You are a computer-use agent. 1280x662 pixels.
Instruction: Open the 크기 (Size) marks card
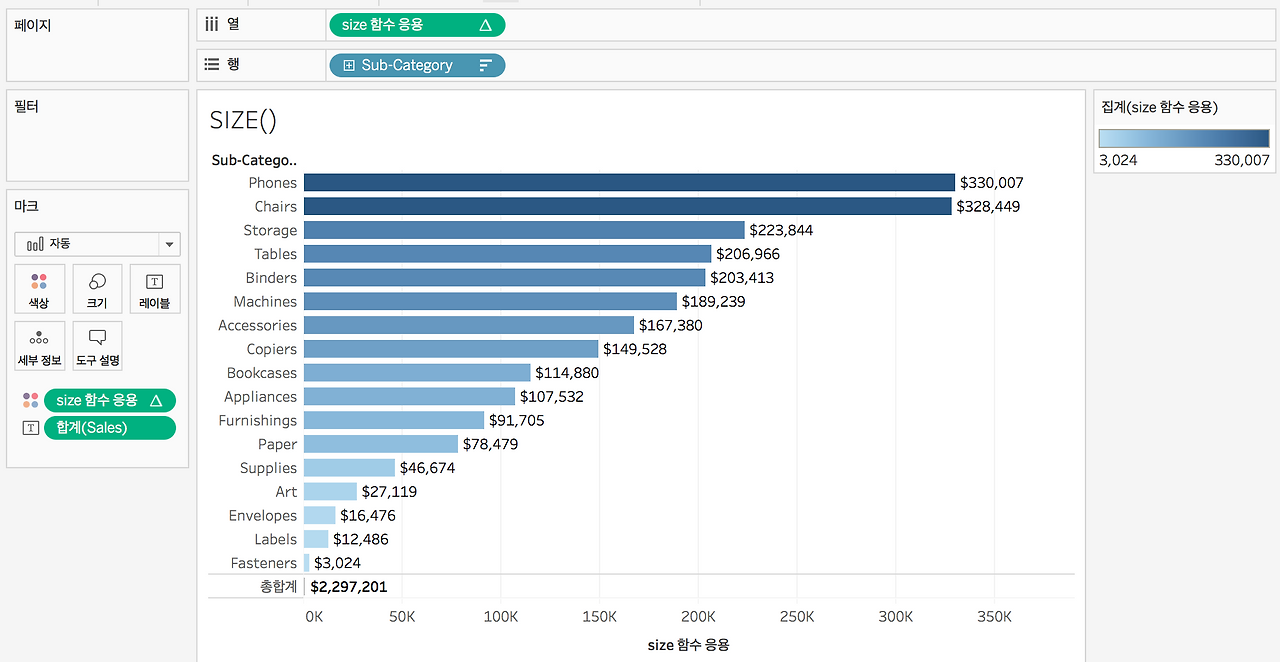coord(97,289)
